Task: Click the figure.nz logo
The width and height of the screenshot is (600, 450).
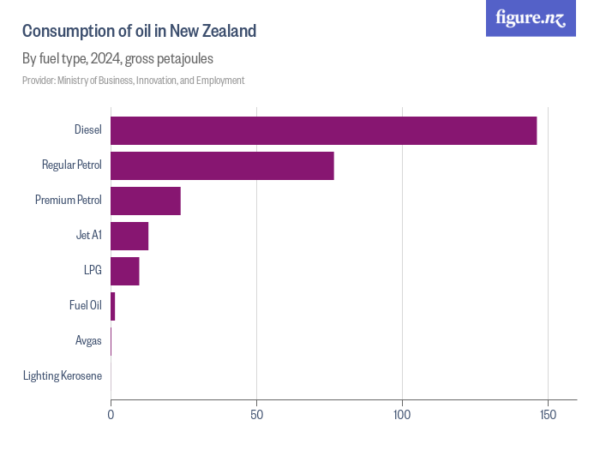Action: (531, 18)
